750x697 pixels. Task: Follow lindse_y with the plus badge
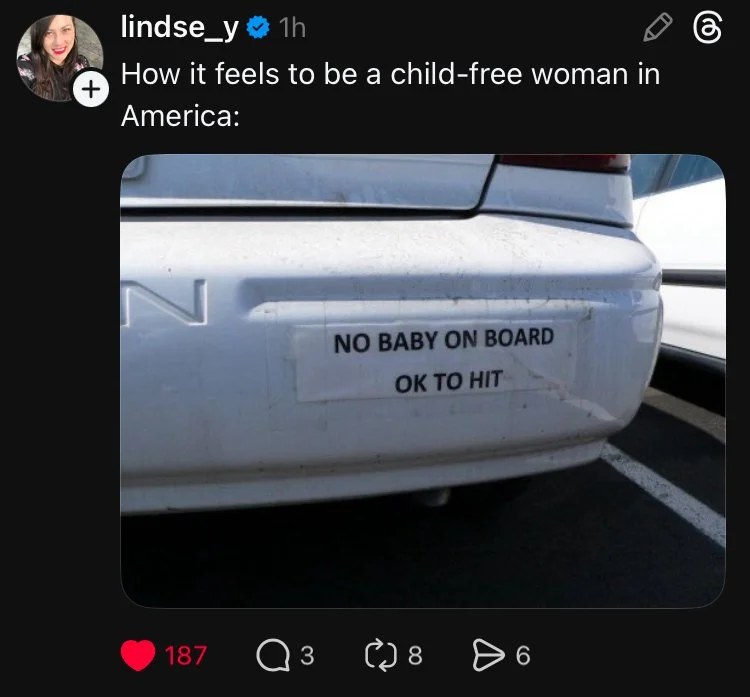(91, 89)
